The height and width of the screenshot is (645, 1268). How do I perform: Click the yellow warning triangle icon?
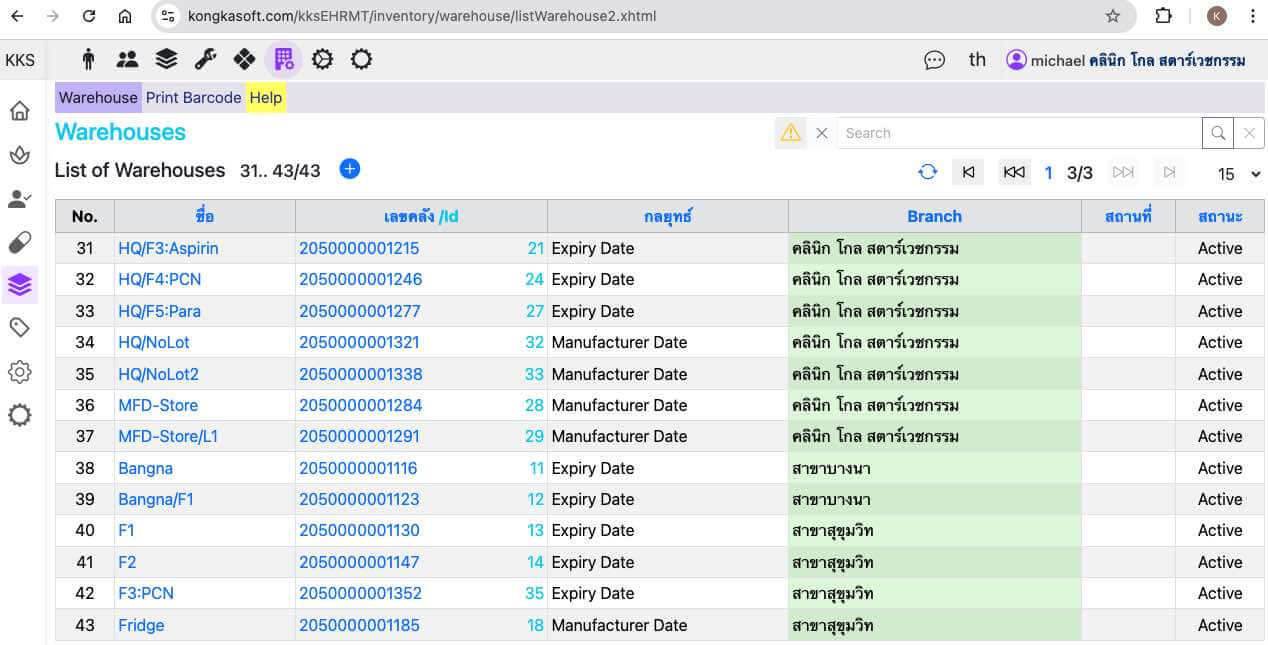pyautogui.click(x=790, y=133)
